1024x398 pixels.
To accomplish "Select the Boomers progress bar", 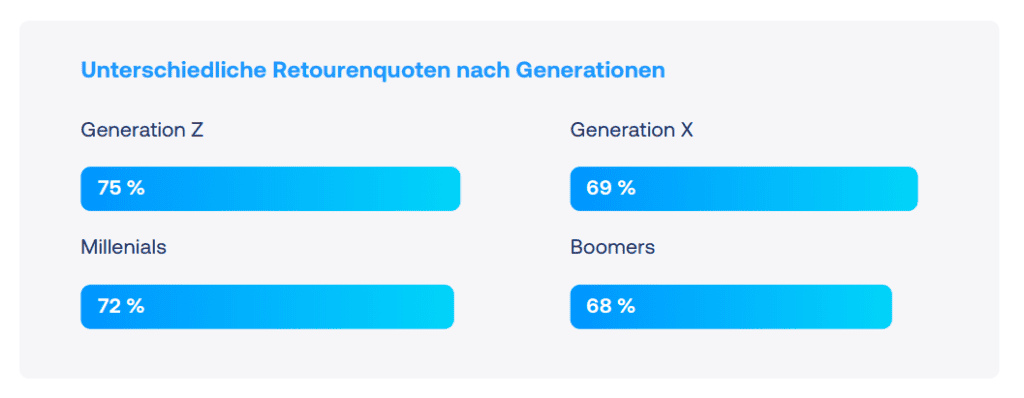I will [x=731, y=307].
